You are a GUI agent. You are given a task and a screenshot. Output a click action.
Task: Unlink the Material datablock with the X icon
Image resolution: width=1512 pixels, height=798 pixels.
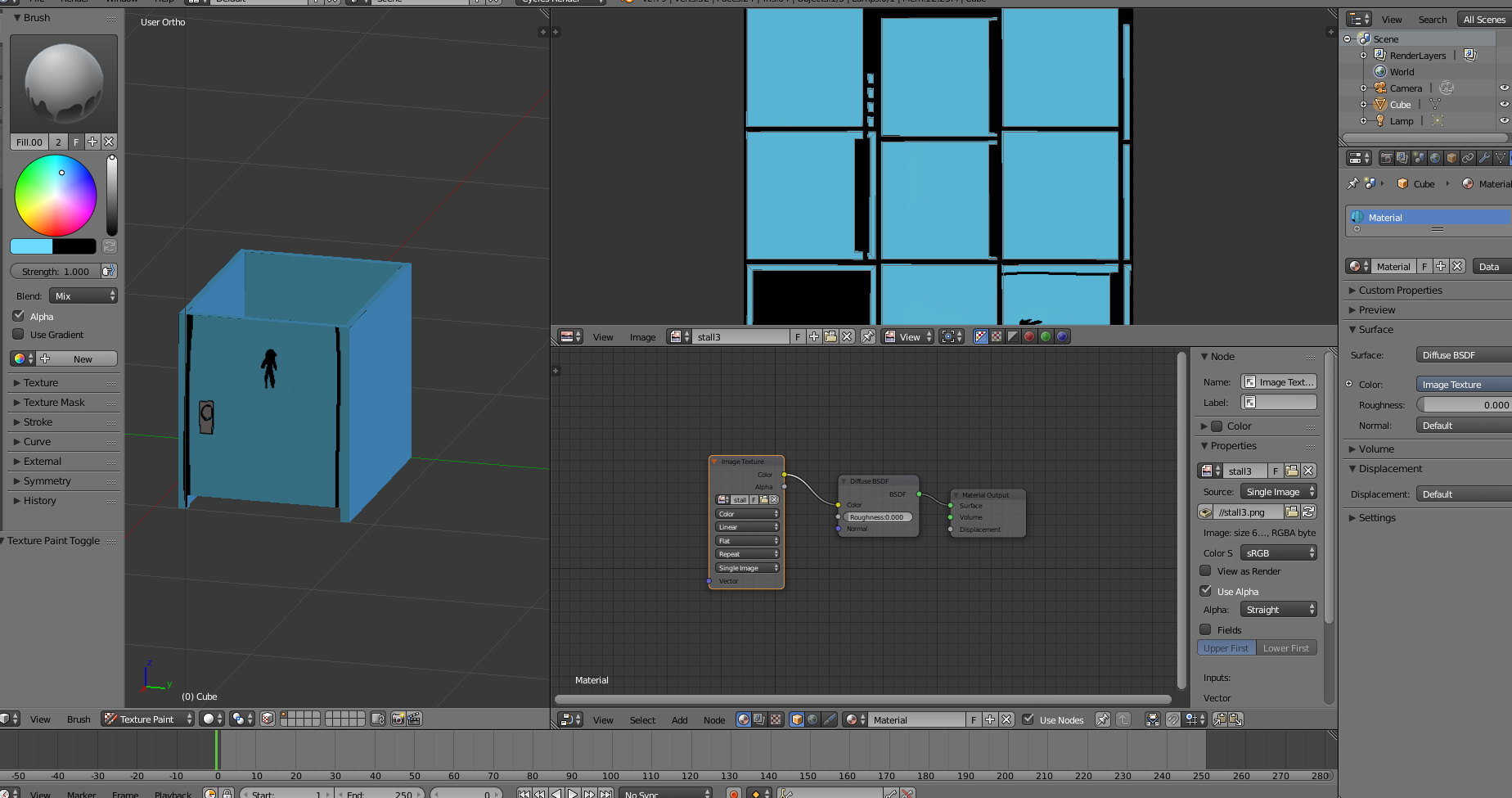(1457, 266)
